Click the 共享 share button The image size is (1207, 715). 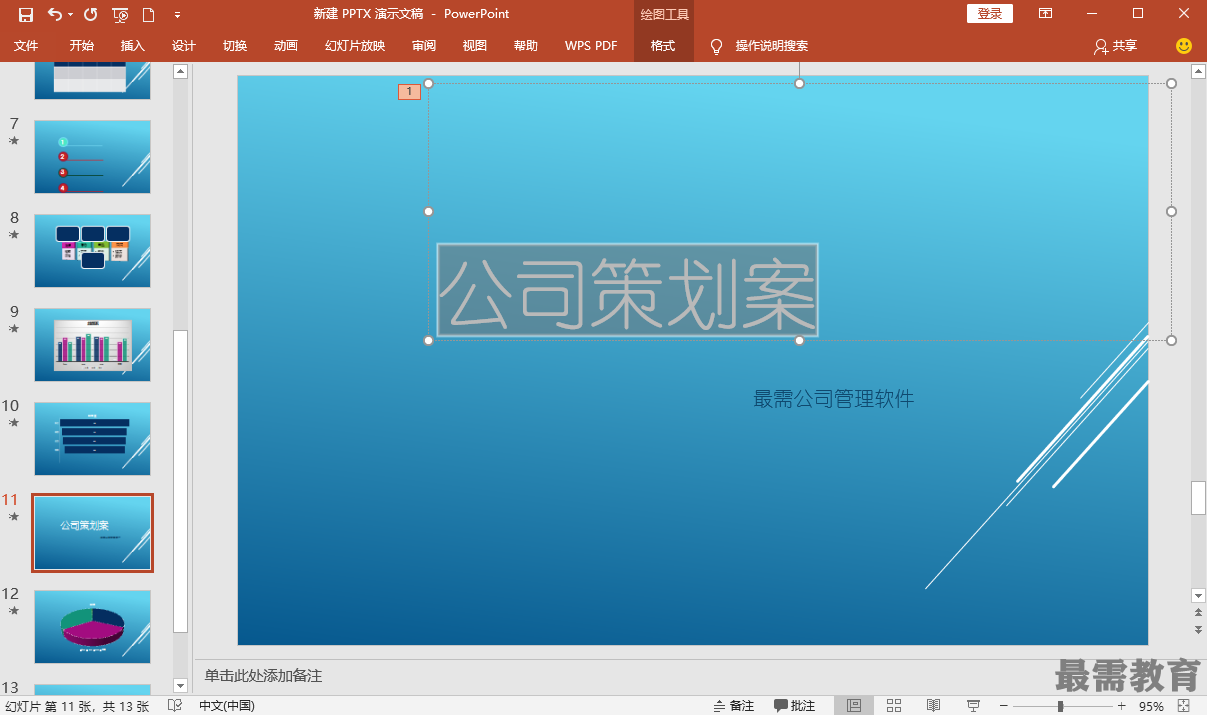pyautogui.click(x=1116, y=46)
